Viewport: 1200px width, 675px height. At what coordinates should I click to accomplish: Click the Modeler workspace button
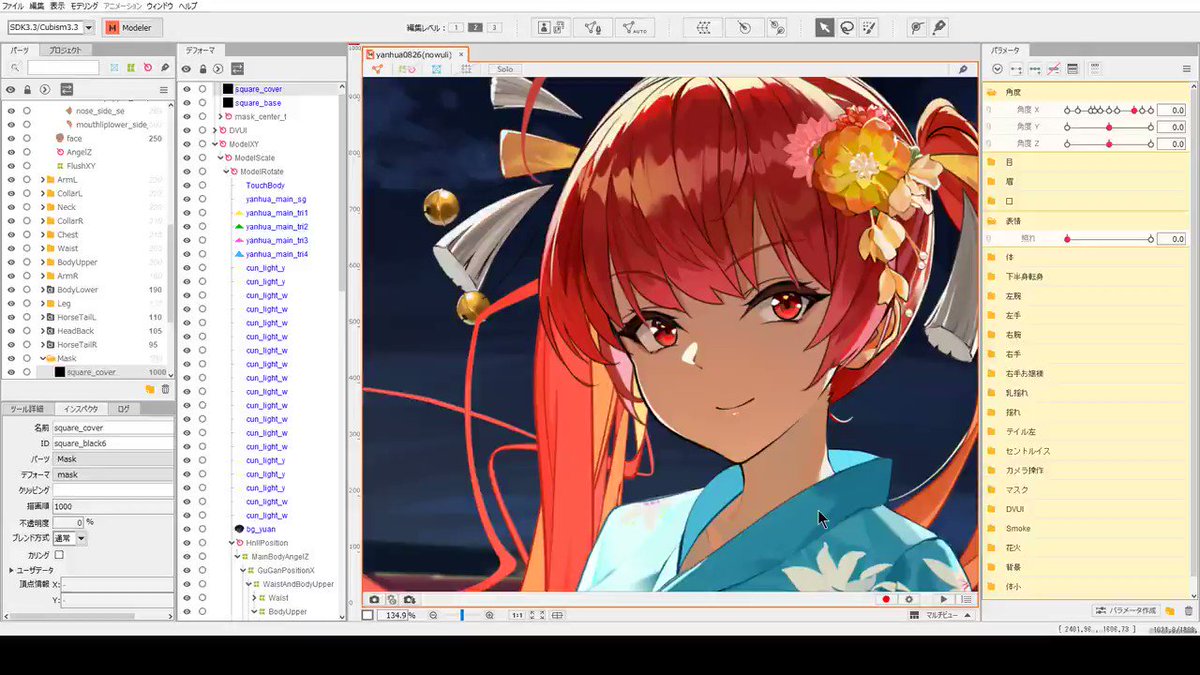point(132,28)
